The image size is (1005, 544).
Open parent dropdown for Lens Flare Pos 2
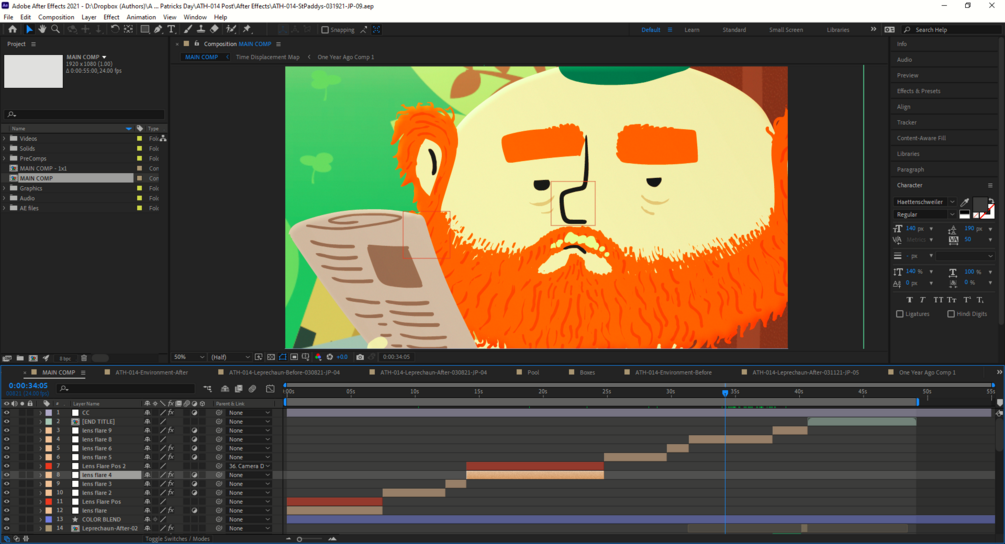coord(249,466)
